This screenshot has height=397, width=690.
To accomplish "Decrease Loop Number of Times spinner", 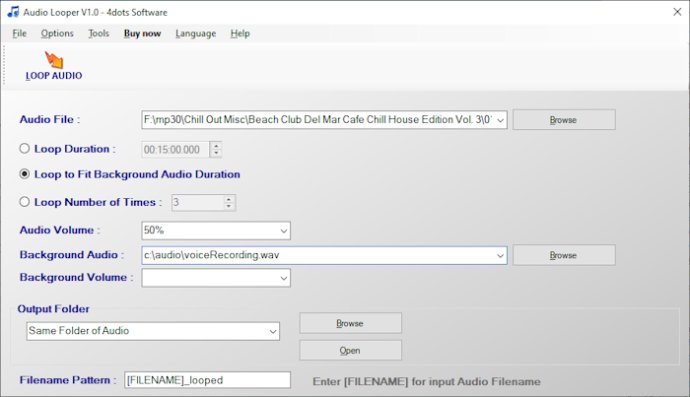I will (x=229, y=206).
